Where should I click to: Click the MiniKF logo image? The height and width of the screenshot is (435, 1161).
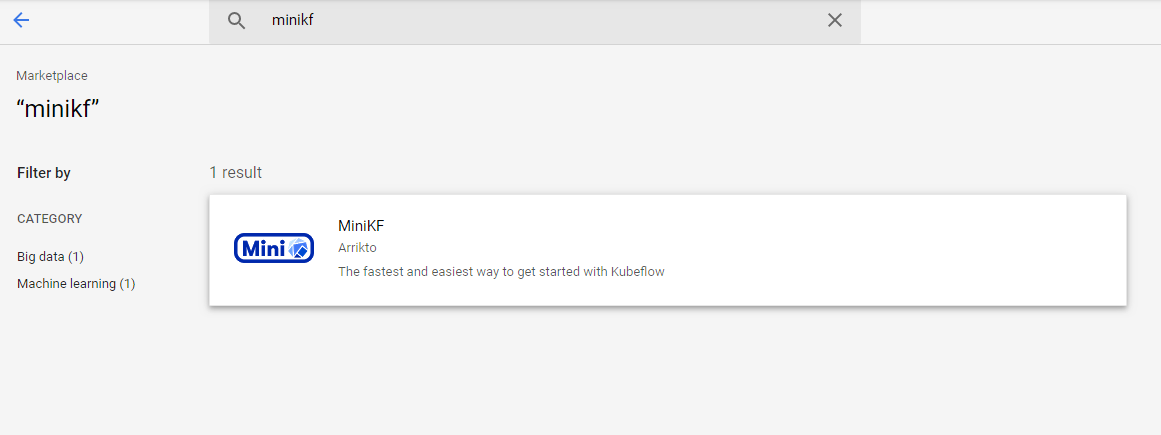pos(273,248)
